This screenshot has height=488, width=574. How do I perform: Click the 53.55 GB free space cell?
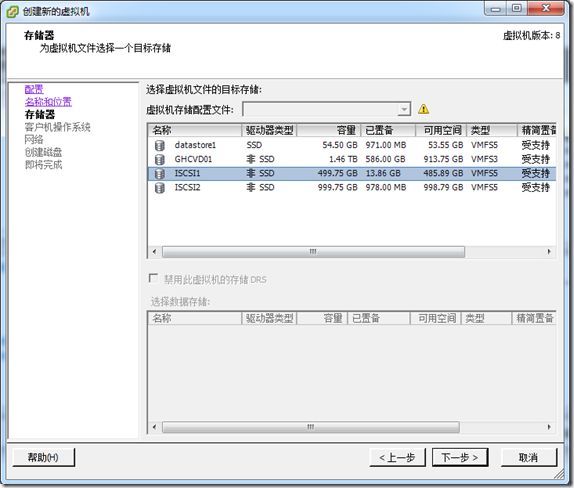[446, 145]
